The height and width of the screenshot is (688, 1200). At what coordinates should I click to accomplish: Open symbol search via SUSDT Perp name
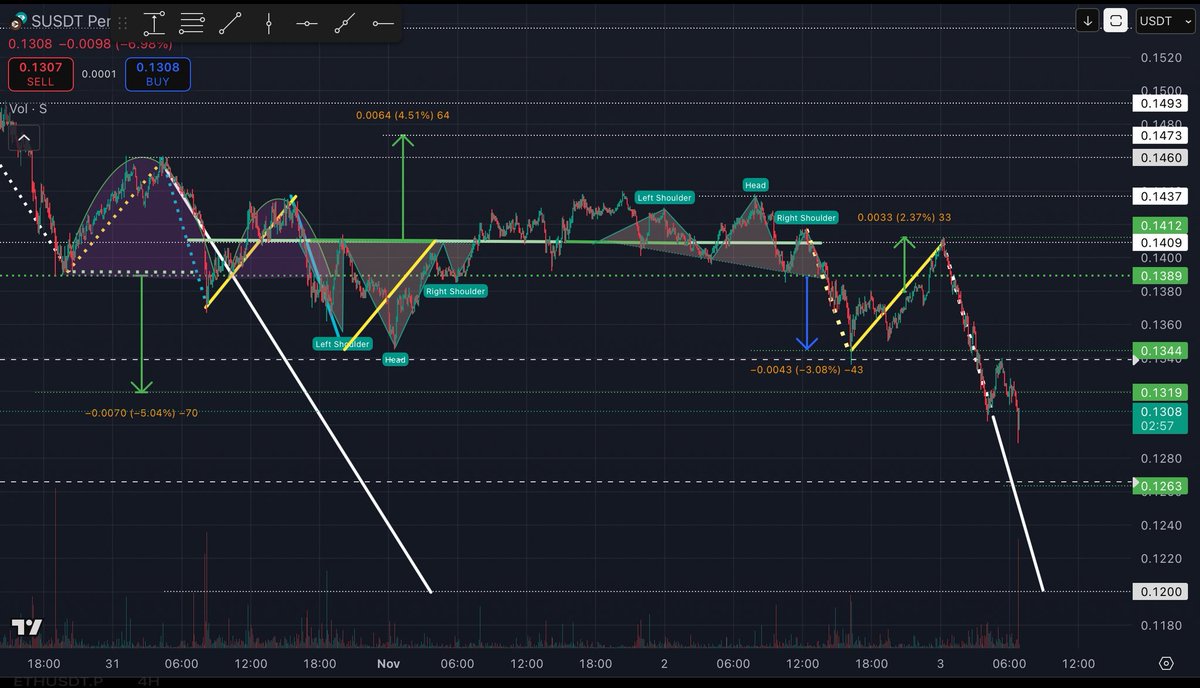(70, 21)
